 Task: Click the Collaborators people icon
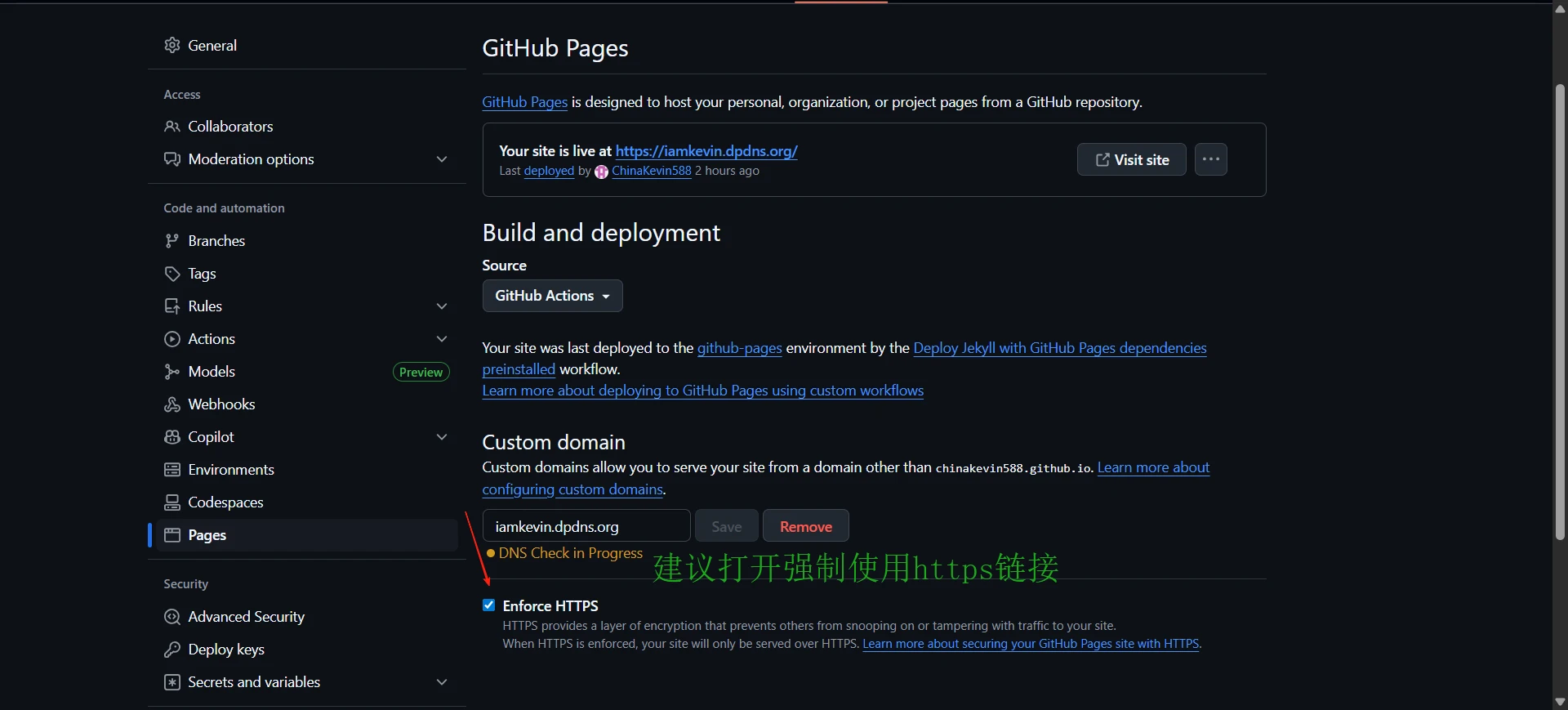(171, 127)
